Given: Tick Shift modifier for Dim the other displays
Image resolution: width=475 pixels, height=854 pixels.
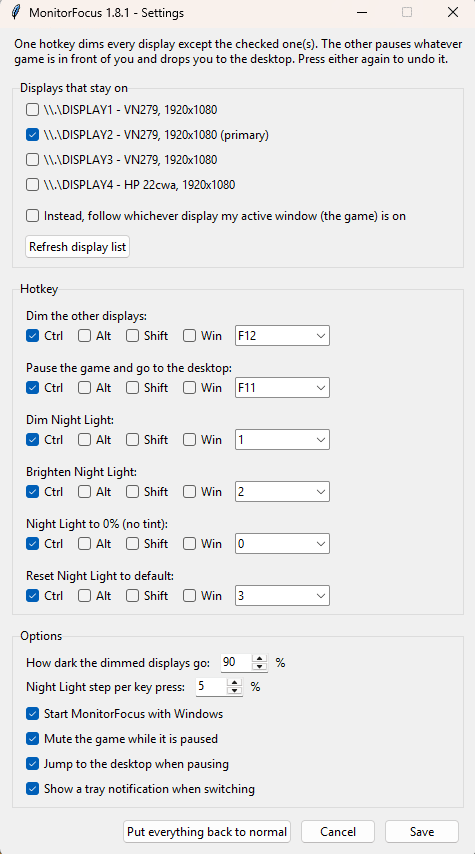Looking at the screenshot, I should click(x=132, y=336).
